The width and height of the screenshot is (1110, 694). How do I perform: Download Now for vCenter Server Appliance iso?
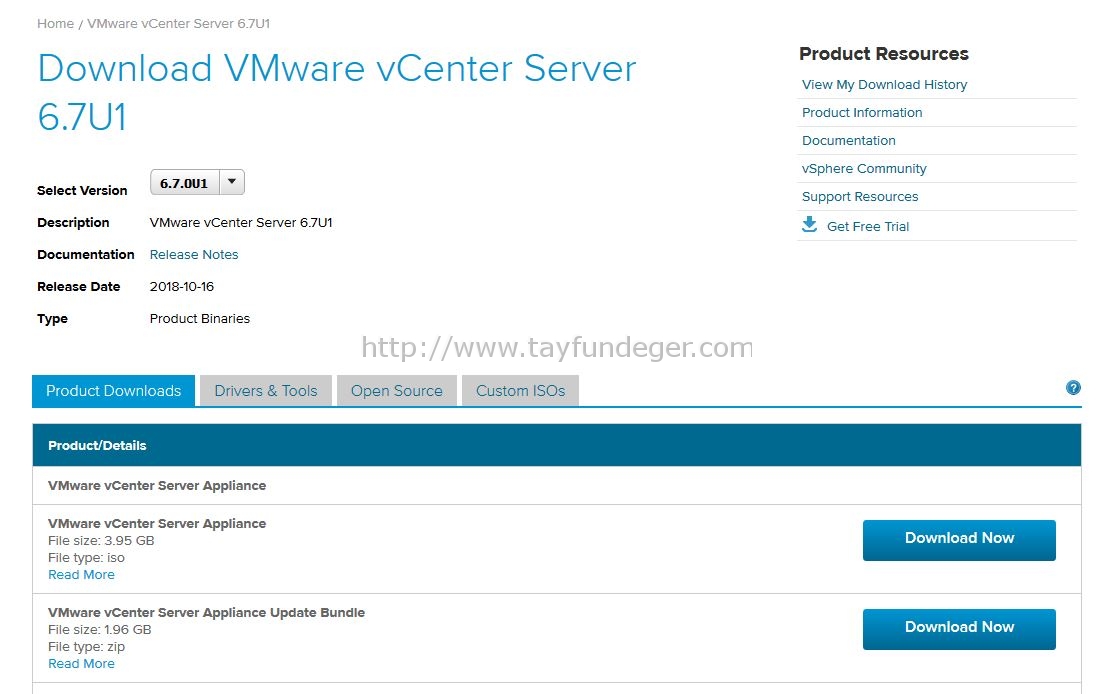[959, 540]
